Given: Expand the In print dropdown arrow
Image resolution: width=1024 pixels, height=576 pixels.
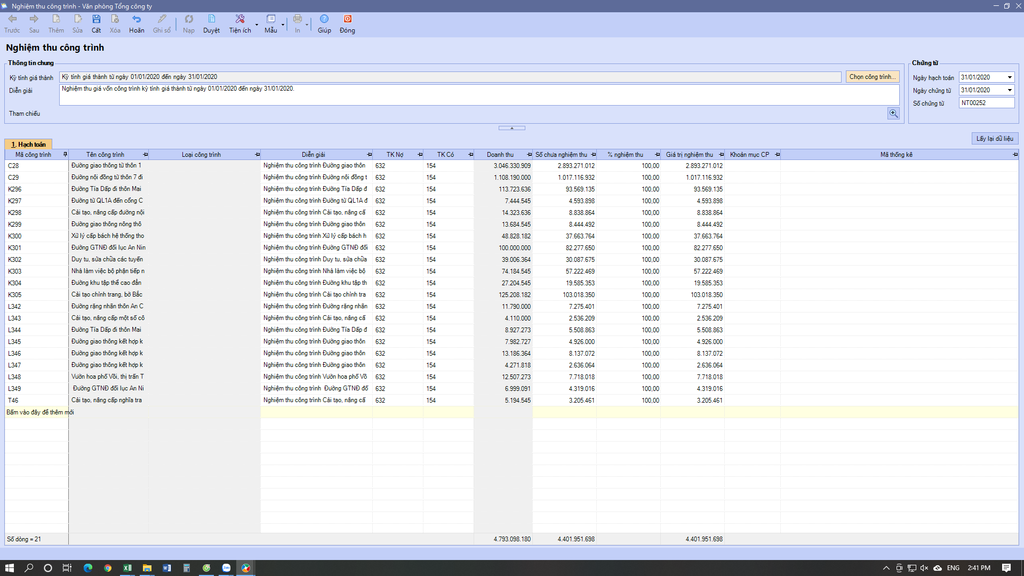Looking at the screenshot, I should tap(307, 25).
